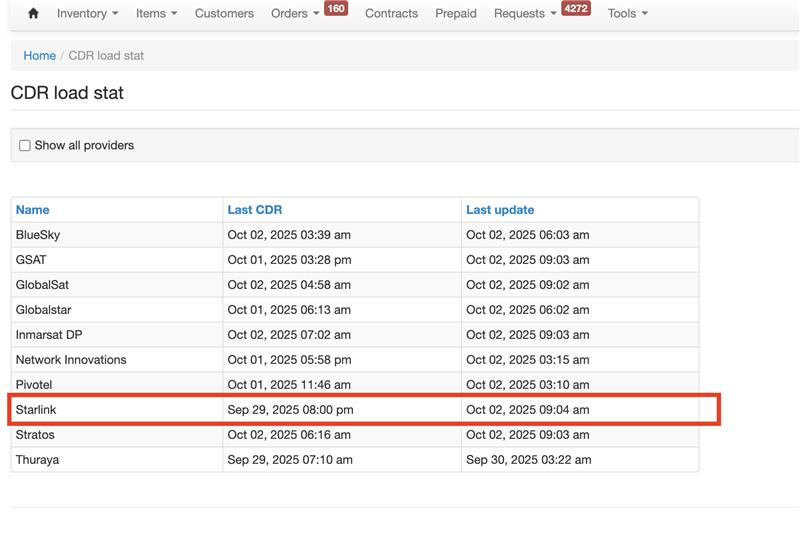Click Starlink's last CDR Sep 29 08:00 pm
The height and width of the screenshot is (554, 800).
pyautogui.click(x=290, y=410)
